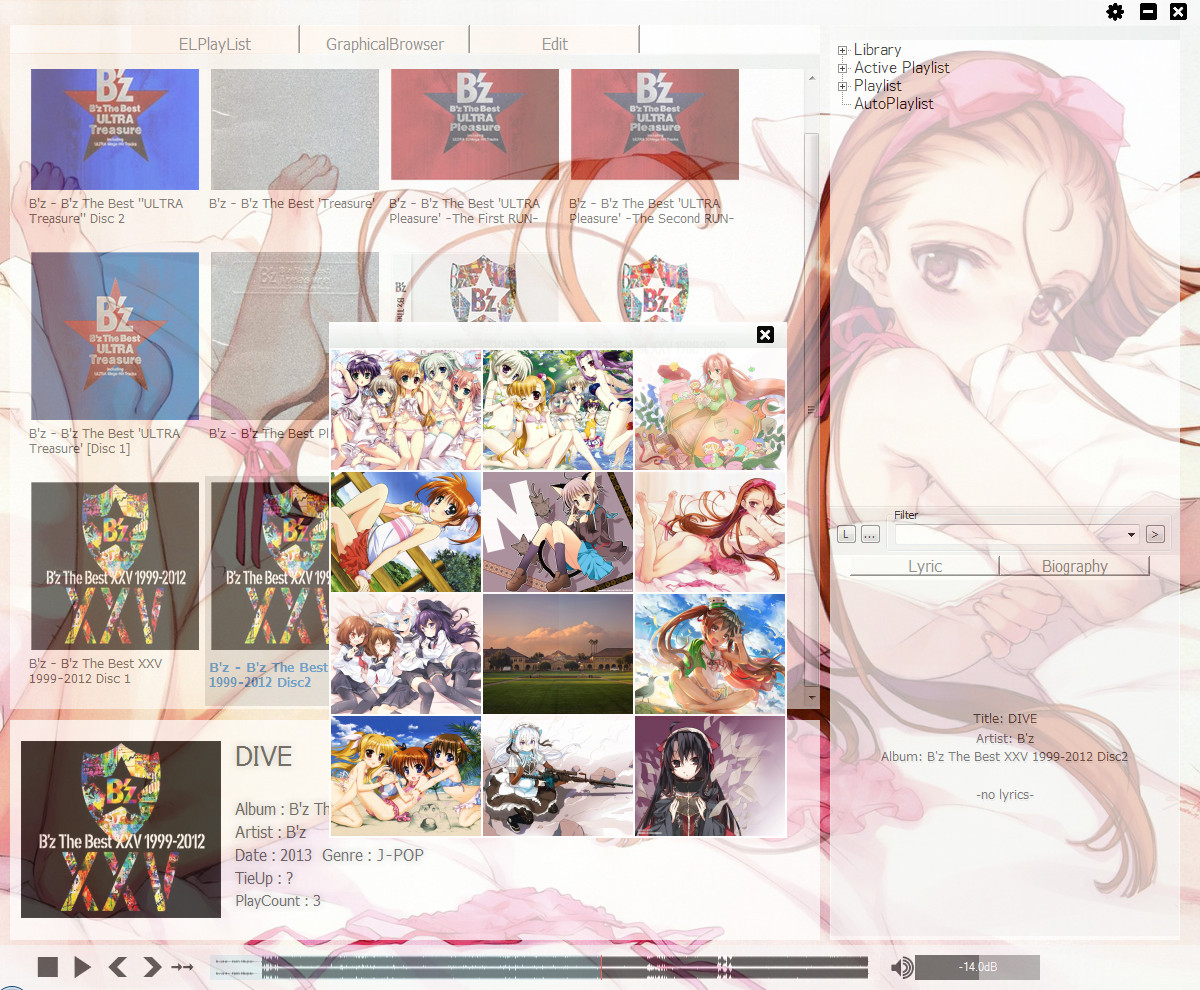1200x990 pixels.
Task: Select ULTRA Pleasure The Second RUN cover
Action: click(655, 124)
